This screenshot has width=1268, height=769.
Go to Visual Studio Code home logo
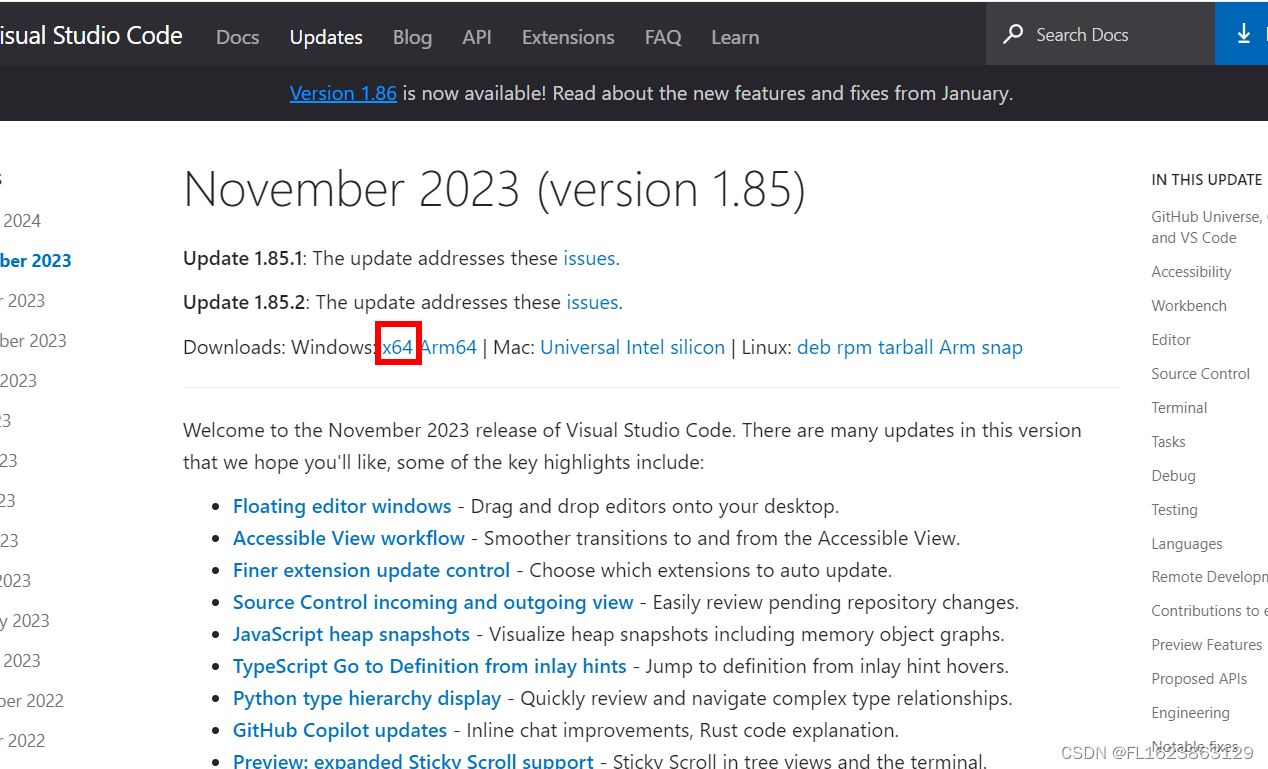(91, 36)
